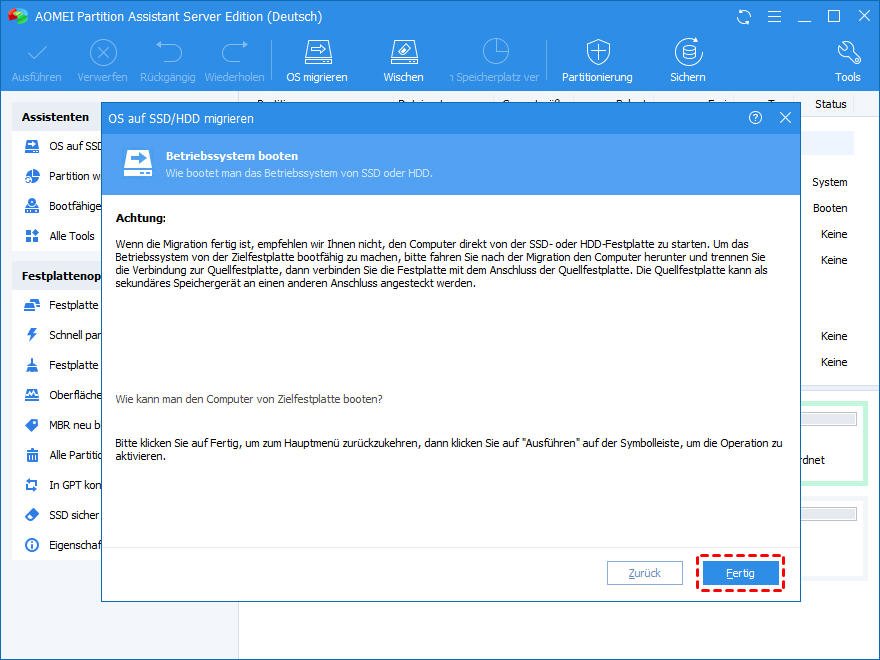This screenshot has width=880, height=660.
Task: Click the Rückgängig undo icon
Action: 168,53
